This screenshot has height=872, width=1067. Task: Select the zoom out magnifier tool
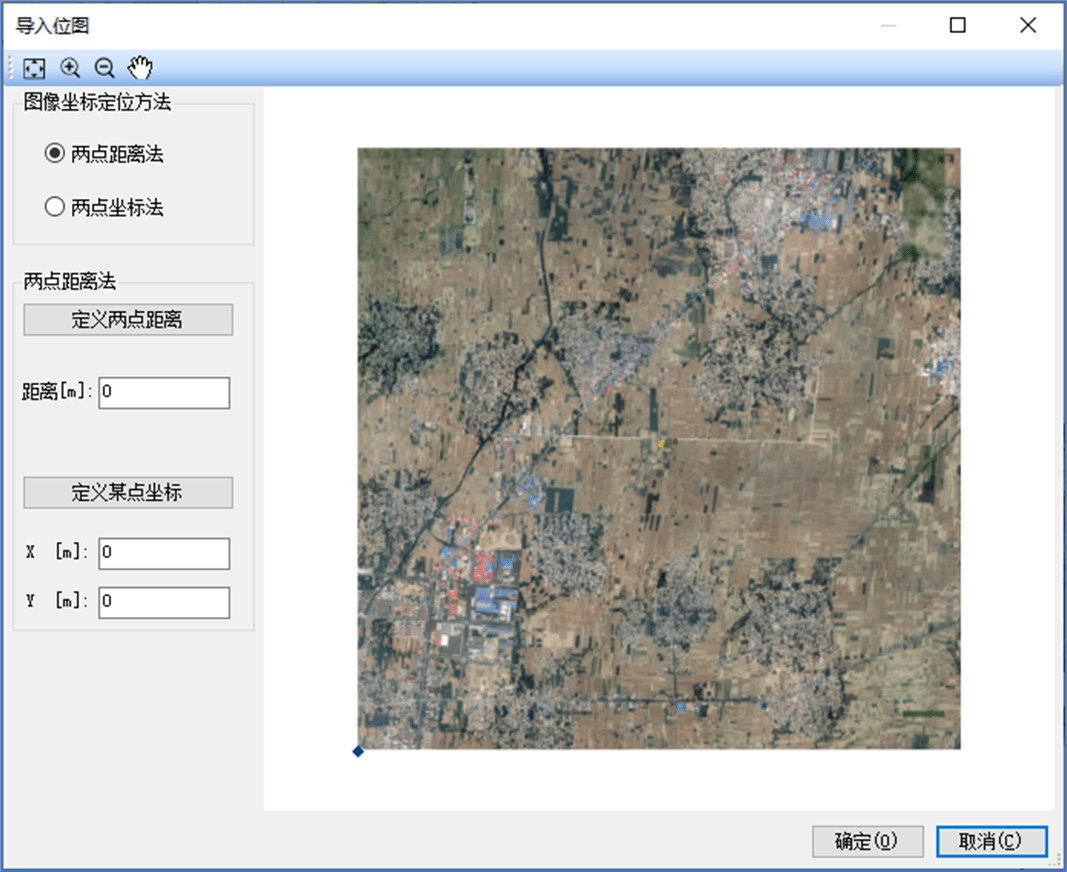[x=104, y=68]
